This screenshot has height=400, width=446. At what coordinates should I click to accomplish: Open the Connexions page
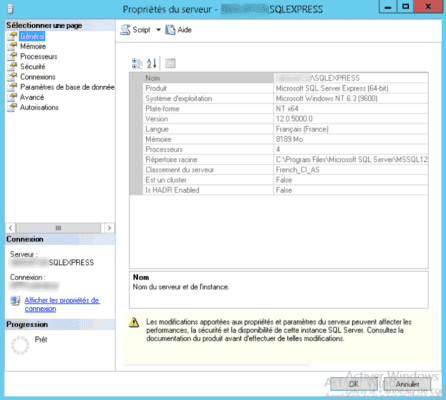(38, 77)
